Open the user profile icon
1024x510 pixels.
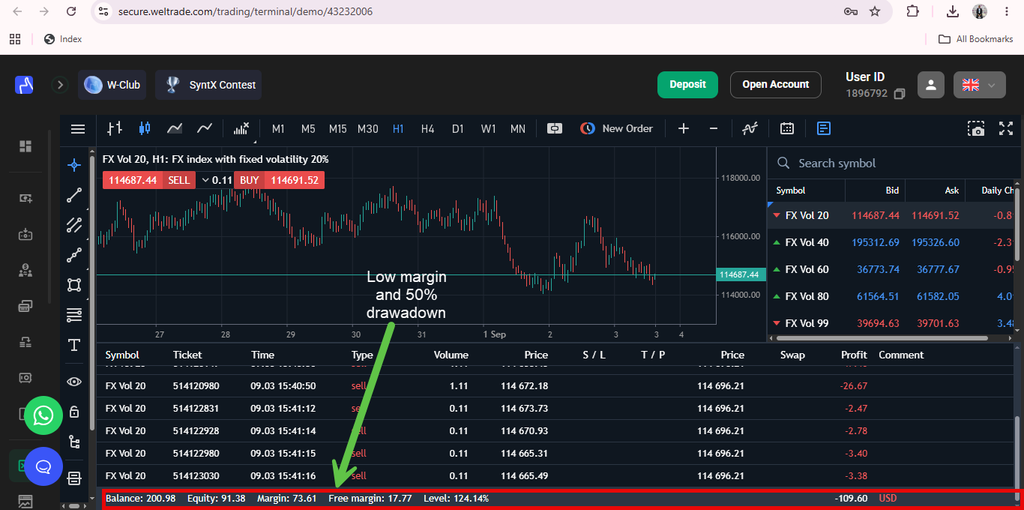click(931, 85)
